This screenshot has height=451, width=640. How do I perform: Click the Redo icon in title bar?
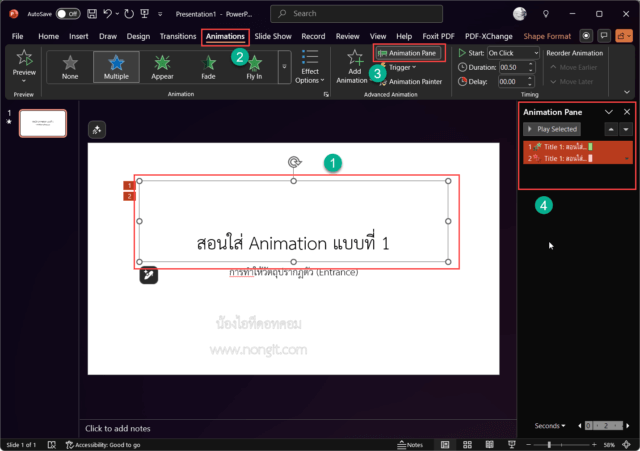(x=129, y=14)
